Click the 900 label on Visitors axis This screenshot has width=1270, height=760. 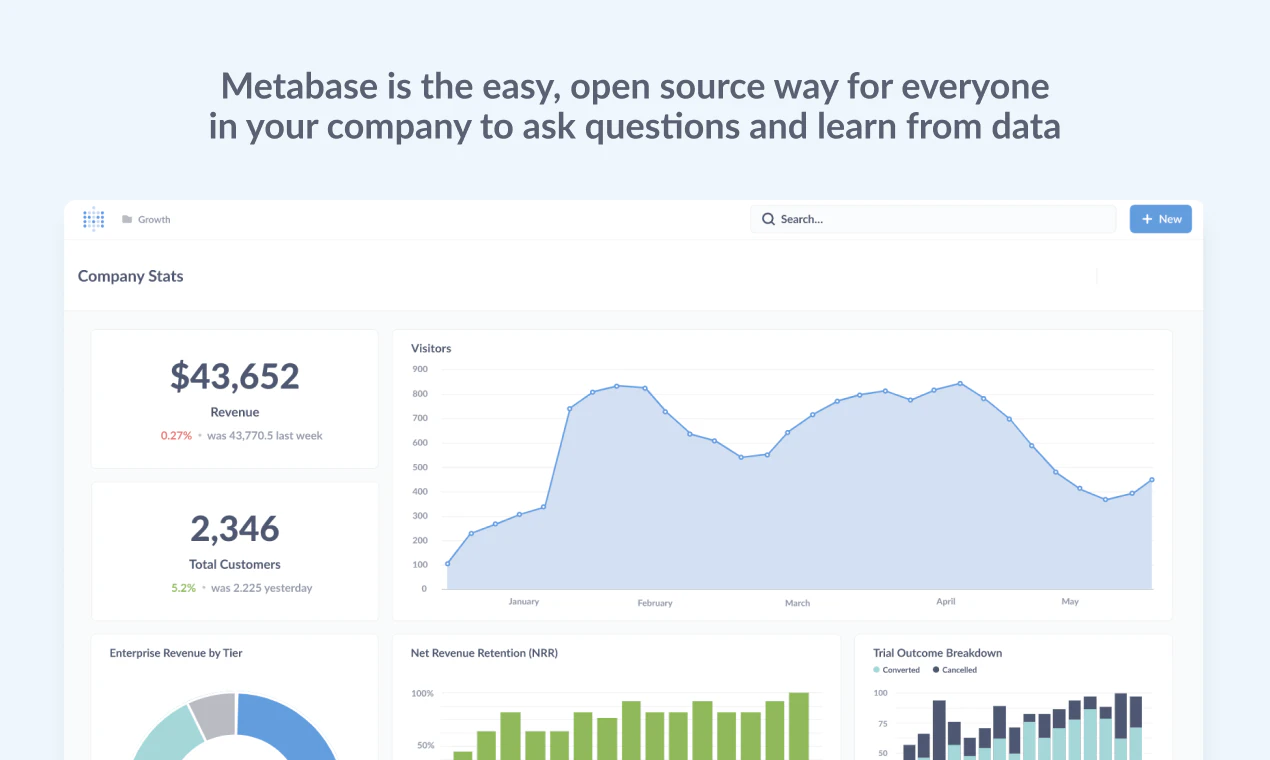point(419,369)
